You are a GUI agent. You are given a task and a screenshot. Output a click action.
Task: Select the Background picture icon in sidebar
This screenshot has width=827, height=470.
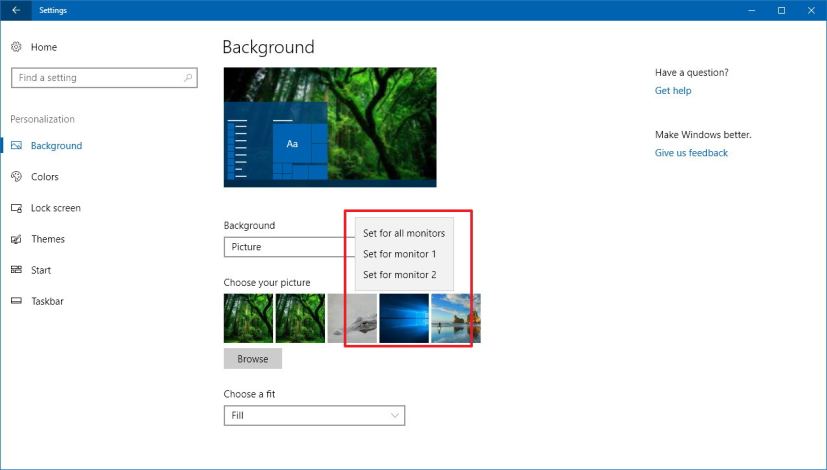pos(16,146)
